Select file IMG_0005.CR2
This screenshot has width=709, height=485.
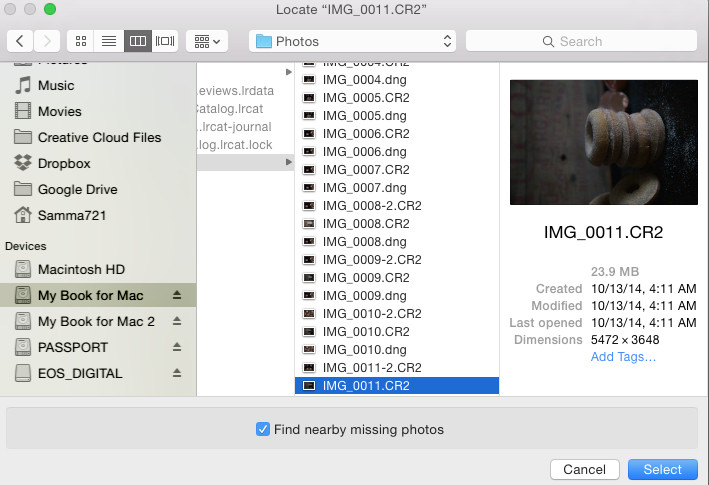pos(366,98)
